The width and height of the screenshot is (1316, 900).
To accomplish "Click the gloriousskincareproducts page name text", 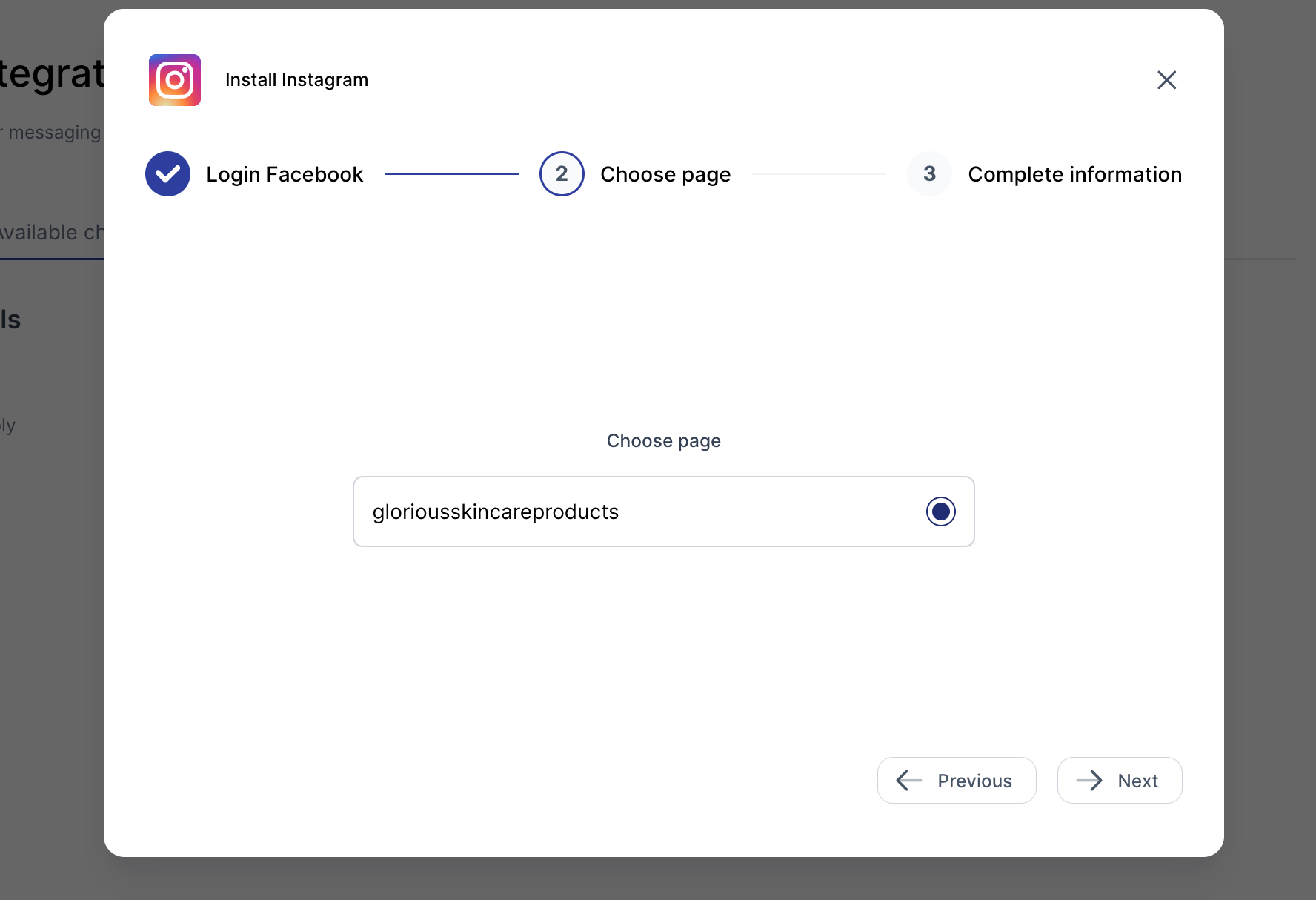I will point(495,512).
